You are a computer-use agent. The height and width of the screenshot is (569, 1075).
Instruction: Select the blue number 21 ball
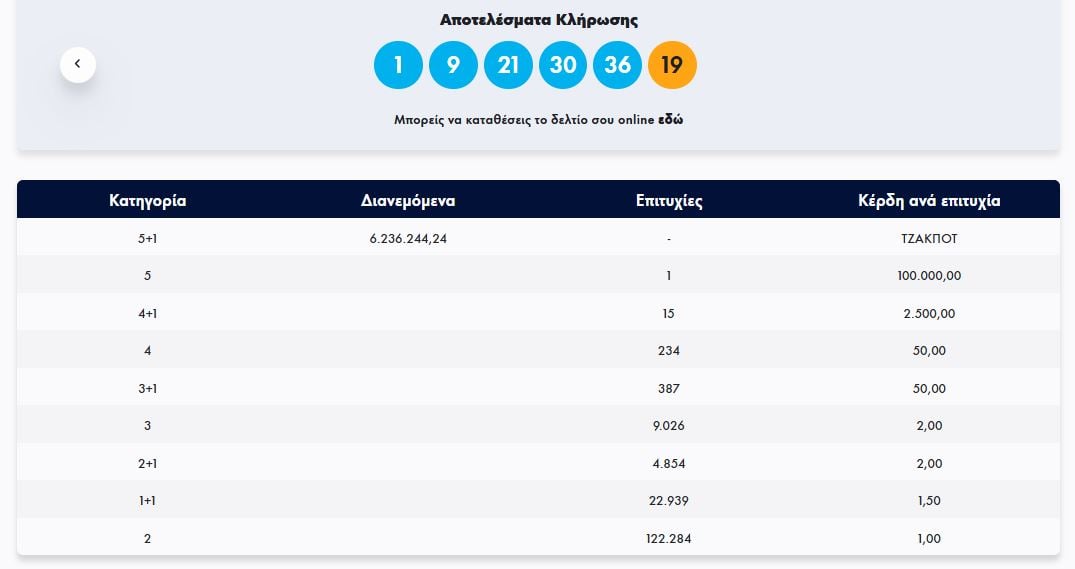coord(508,65)
